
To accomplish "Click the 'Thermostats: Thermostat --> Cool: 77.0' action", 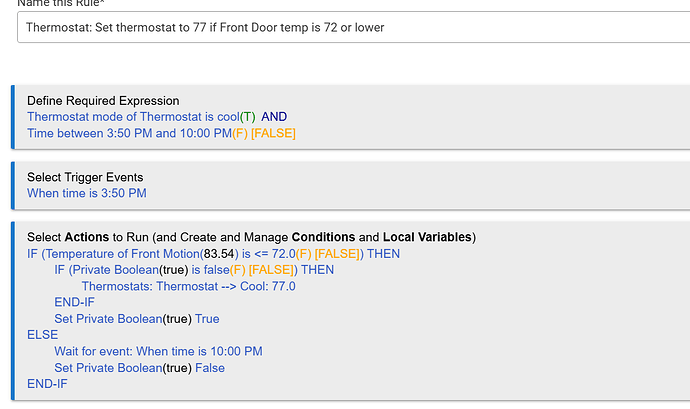I will (188, 287).
